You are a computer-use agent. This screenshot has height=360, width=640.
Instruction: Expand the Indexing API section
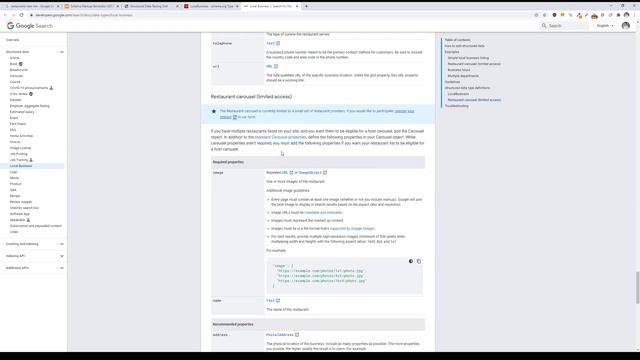pos(62,256)
